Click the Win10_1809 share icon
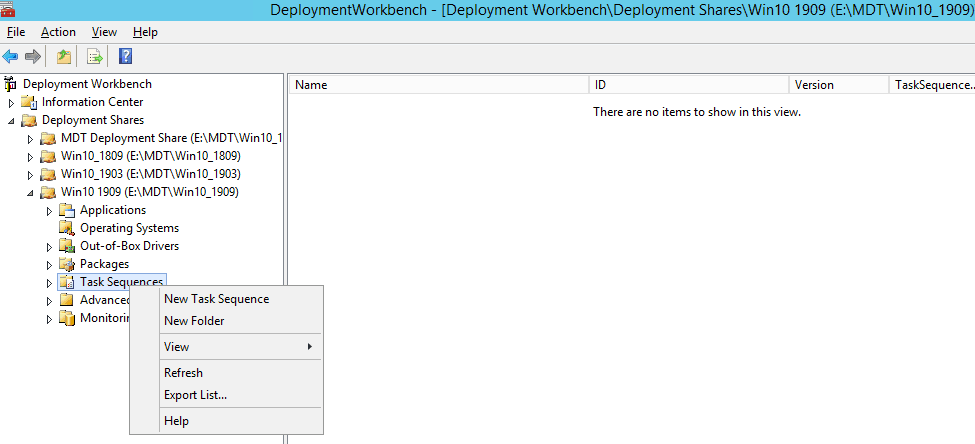Screen dimensions: 975x444 click(x=48, y=156)
